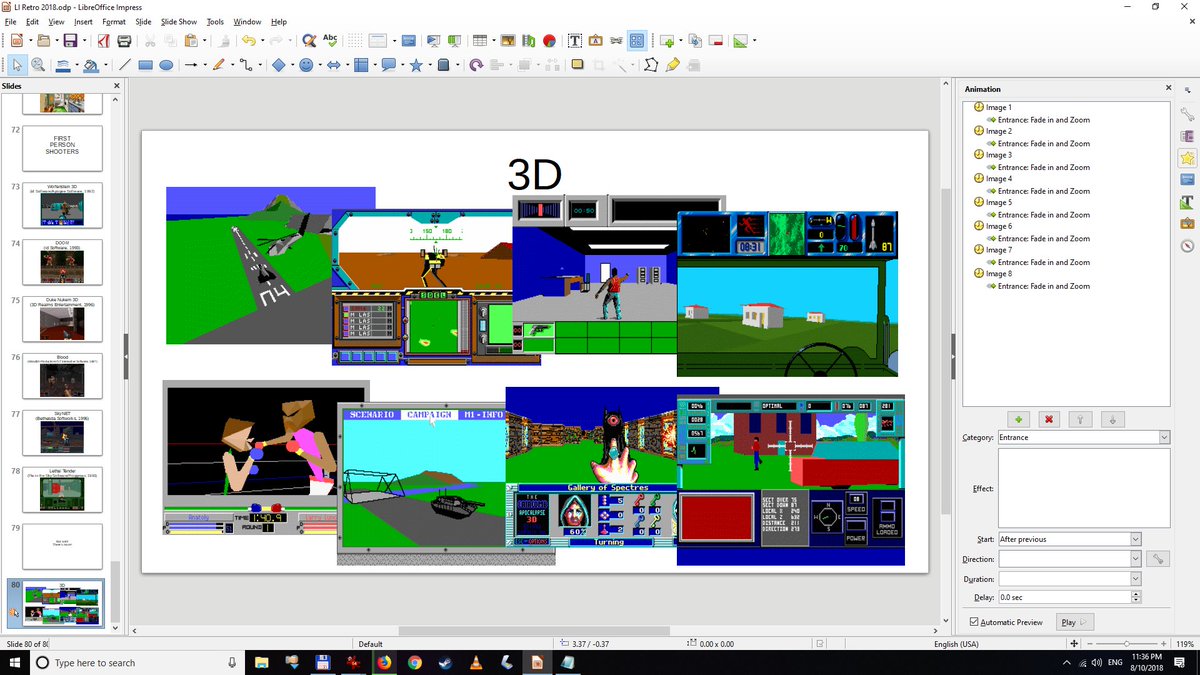Open the Animation deck star icon
This screenshot has width=1200, height=675.
(x=1187, y=158)
